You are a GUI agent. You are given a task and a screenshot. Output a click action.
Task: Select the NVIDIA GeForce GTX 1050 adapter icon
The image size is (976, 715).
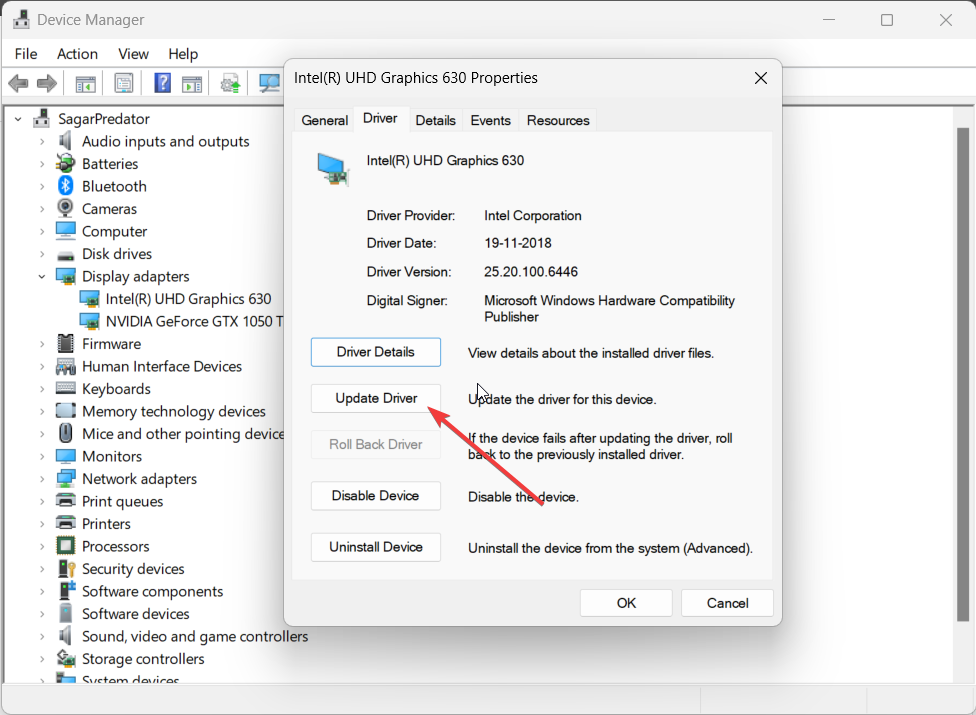pos(90,321)
